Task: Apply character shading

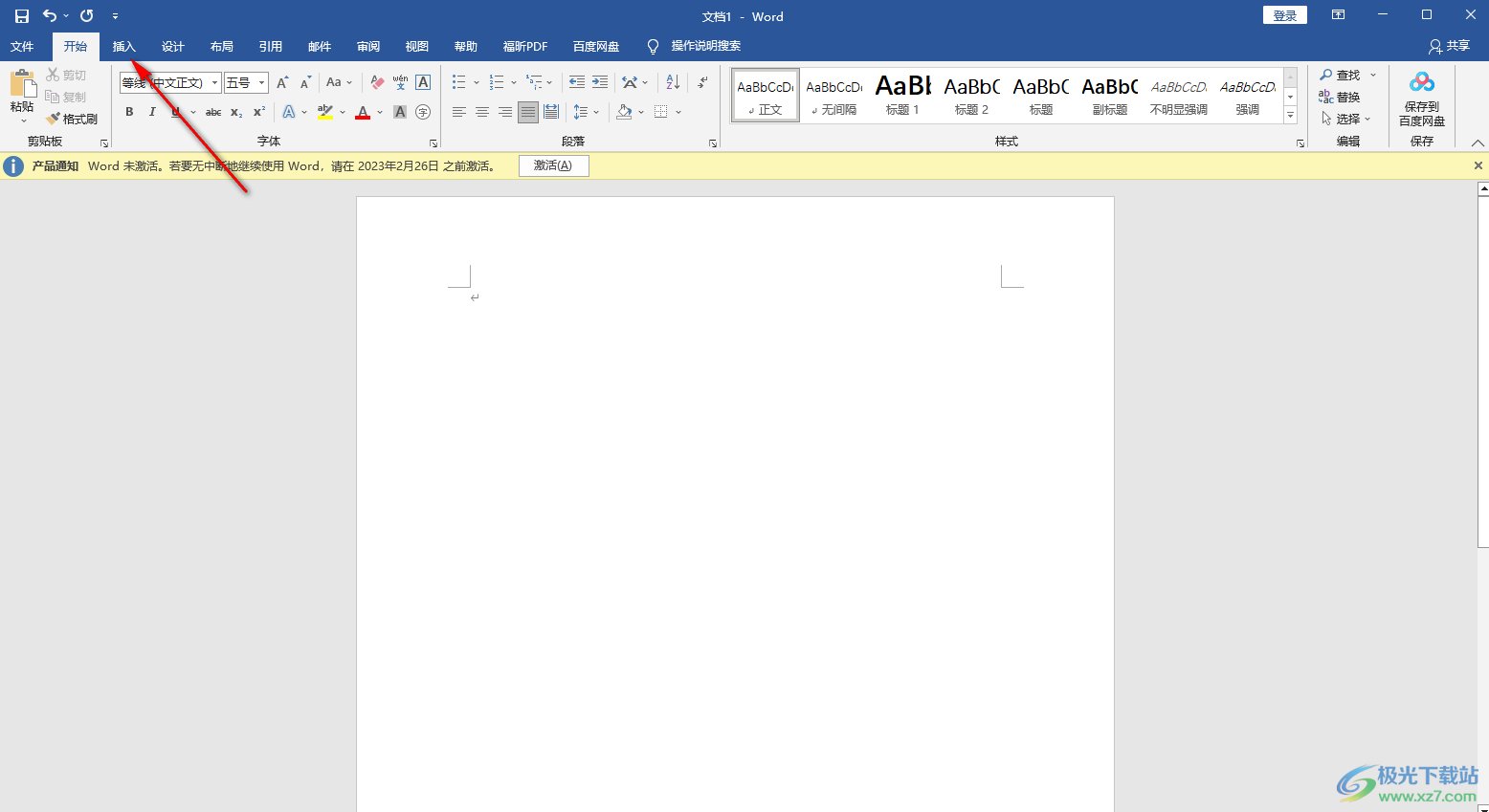Action: point(400,112)
